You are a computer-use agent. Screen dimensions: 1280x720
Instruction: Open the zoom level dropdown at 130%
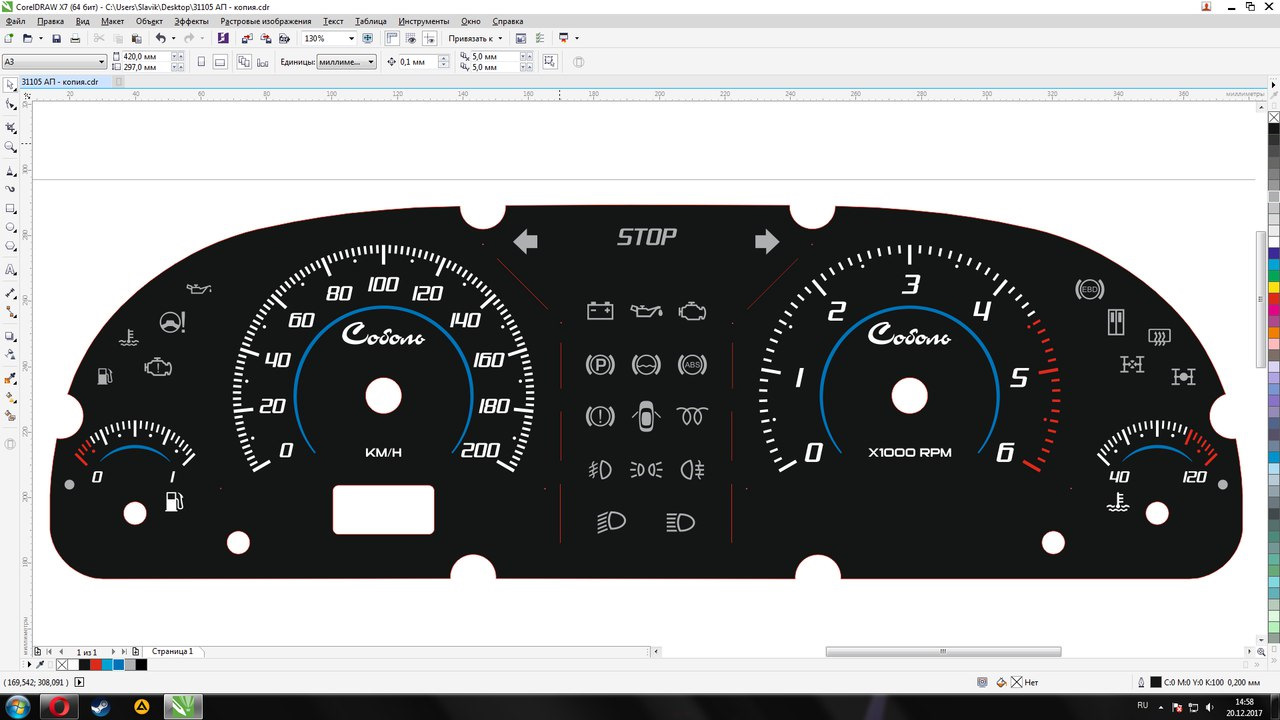351,38
